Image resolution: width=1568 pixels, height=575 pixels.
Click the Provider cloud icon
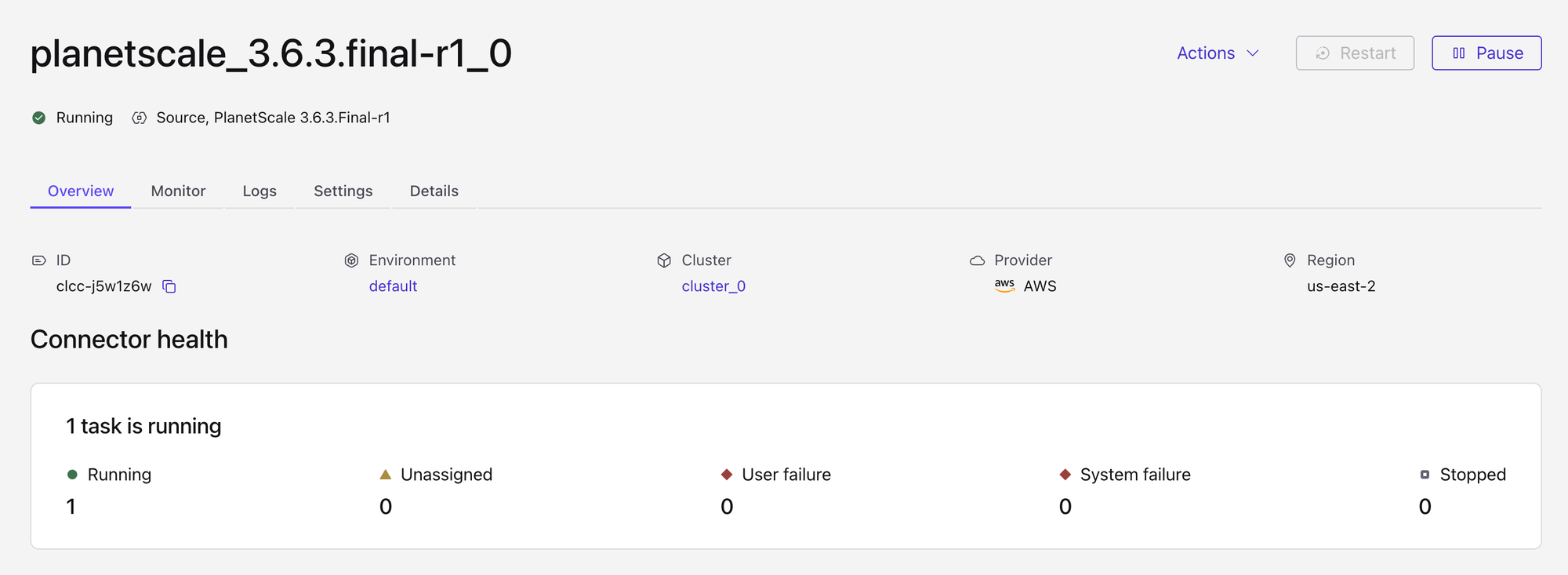(x=977, y=260)
